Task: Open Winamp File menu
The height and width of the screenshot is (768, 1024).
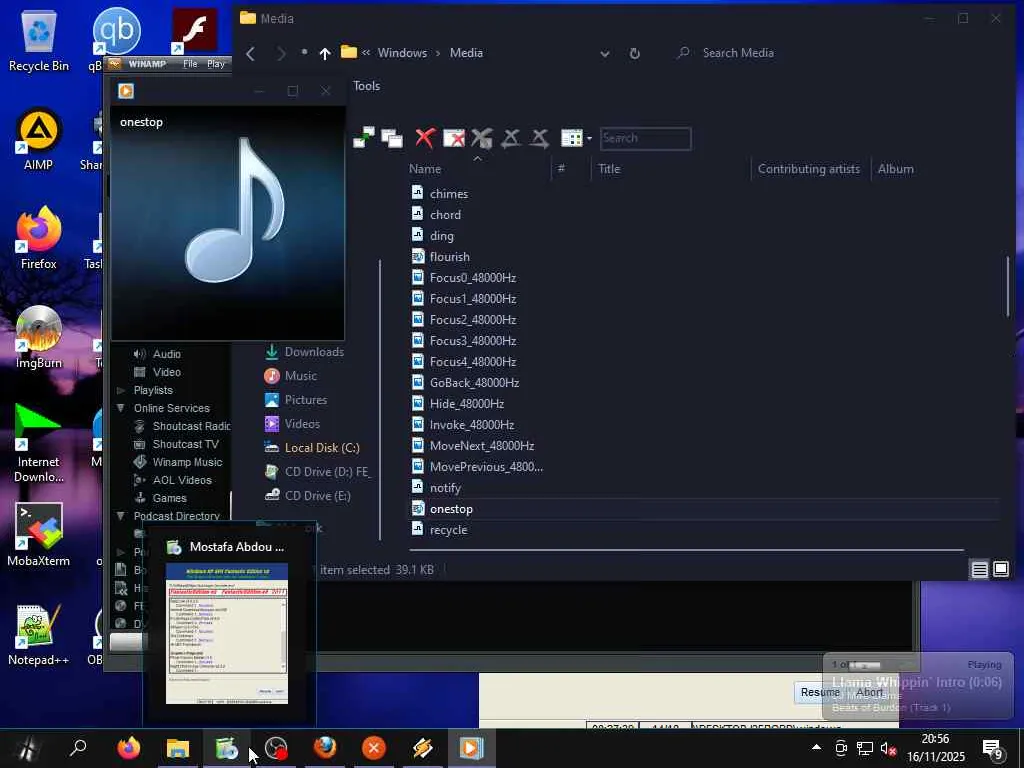Action: pyautogui.click(x=190, y=63)
